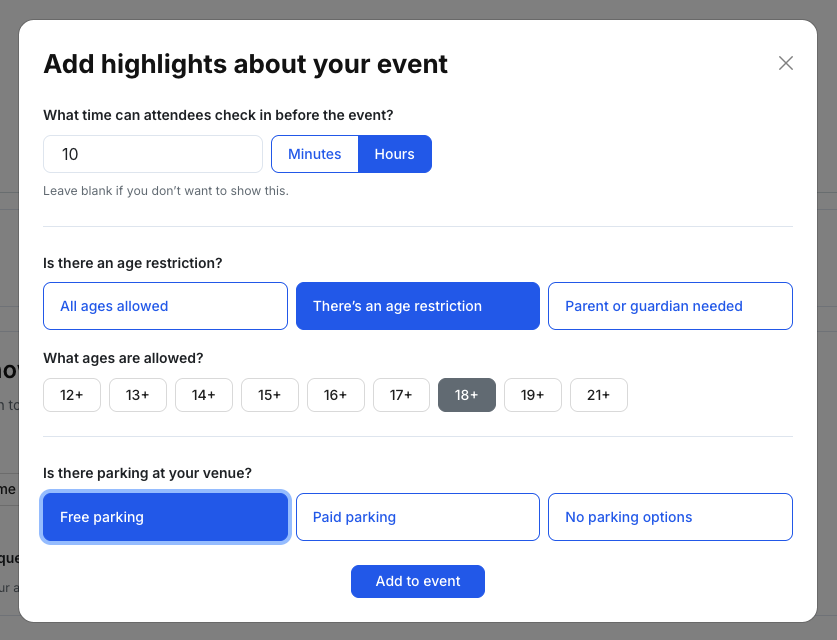The height and width of the screenshot is (640, 837).
Task: Select There's an age restriction option
Action: 418,306
